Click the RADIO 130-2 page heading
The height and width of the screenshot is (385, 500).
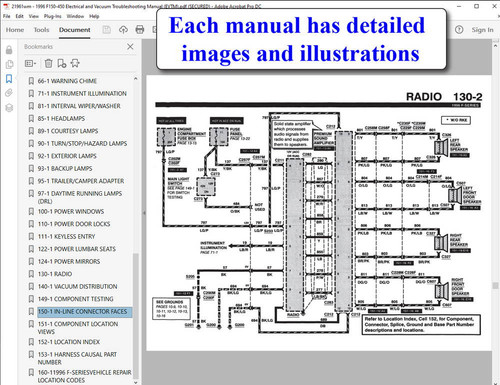pos(444,97)
